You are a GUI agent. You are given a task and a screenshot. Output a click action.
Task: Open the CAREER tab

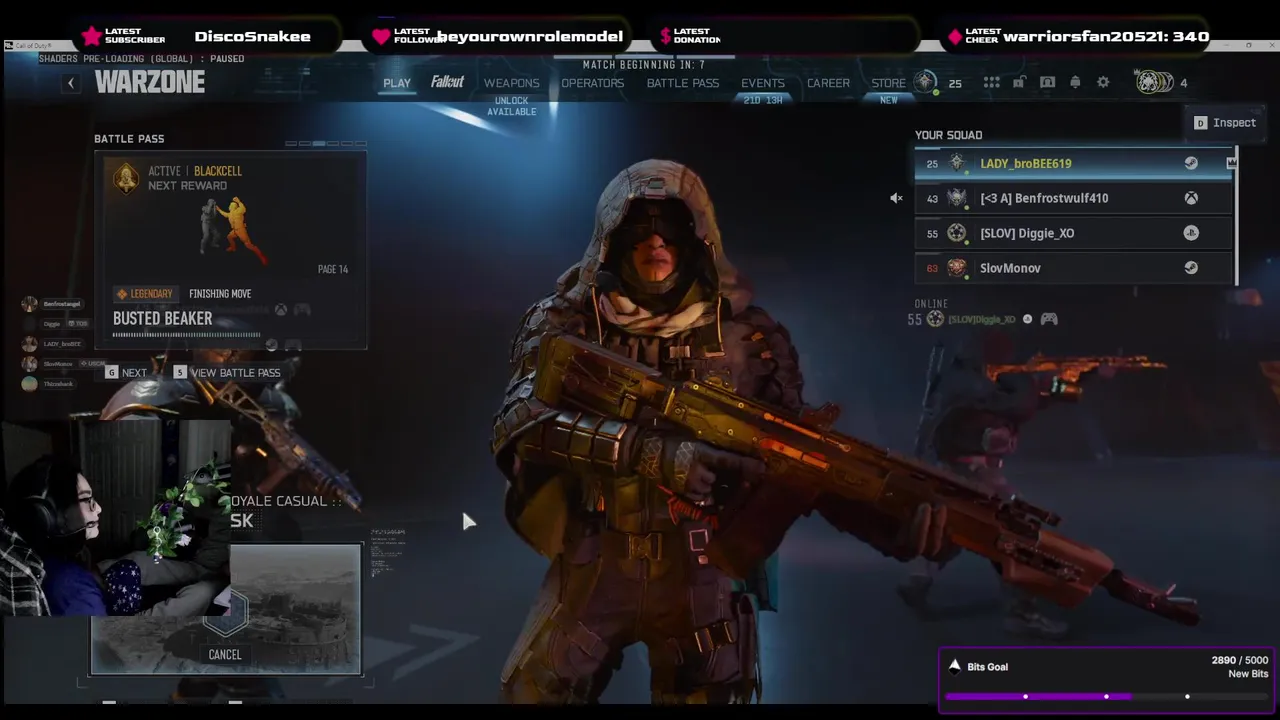pos(828,83)
